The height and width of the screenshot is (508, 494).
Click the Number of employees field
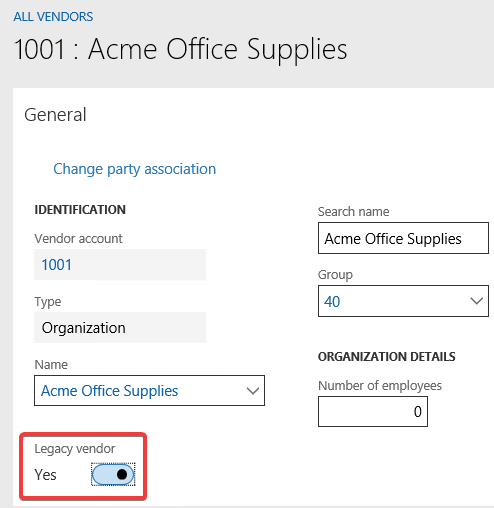(x=373, y=411)
